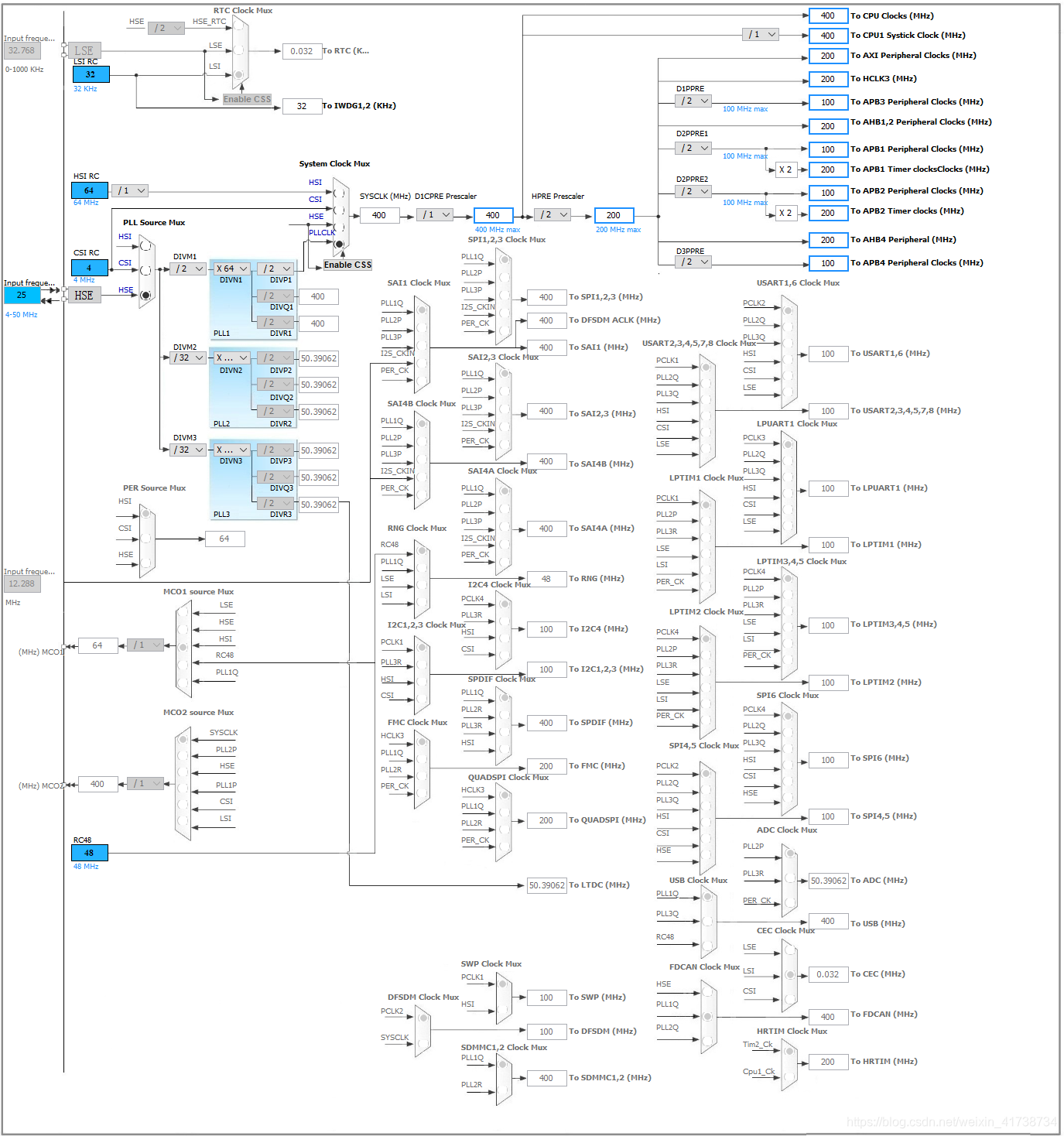Open the D1PPRE /2 dropdown
This screenshot has width=1064, height=1136.
point(693,101)
